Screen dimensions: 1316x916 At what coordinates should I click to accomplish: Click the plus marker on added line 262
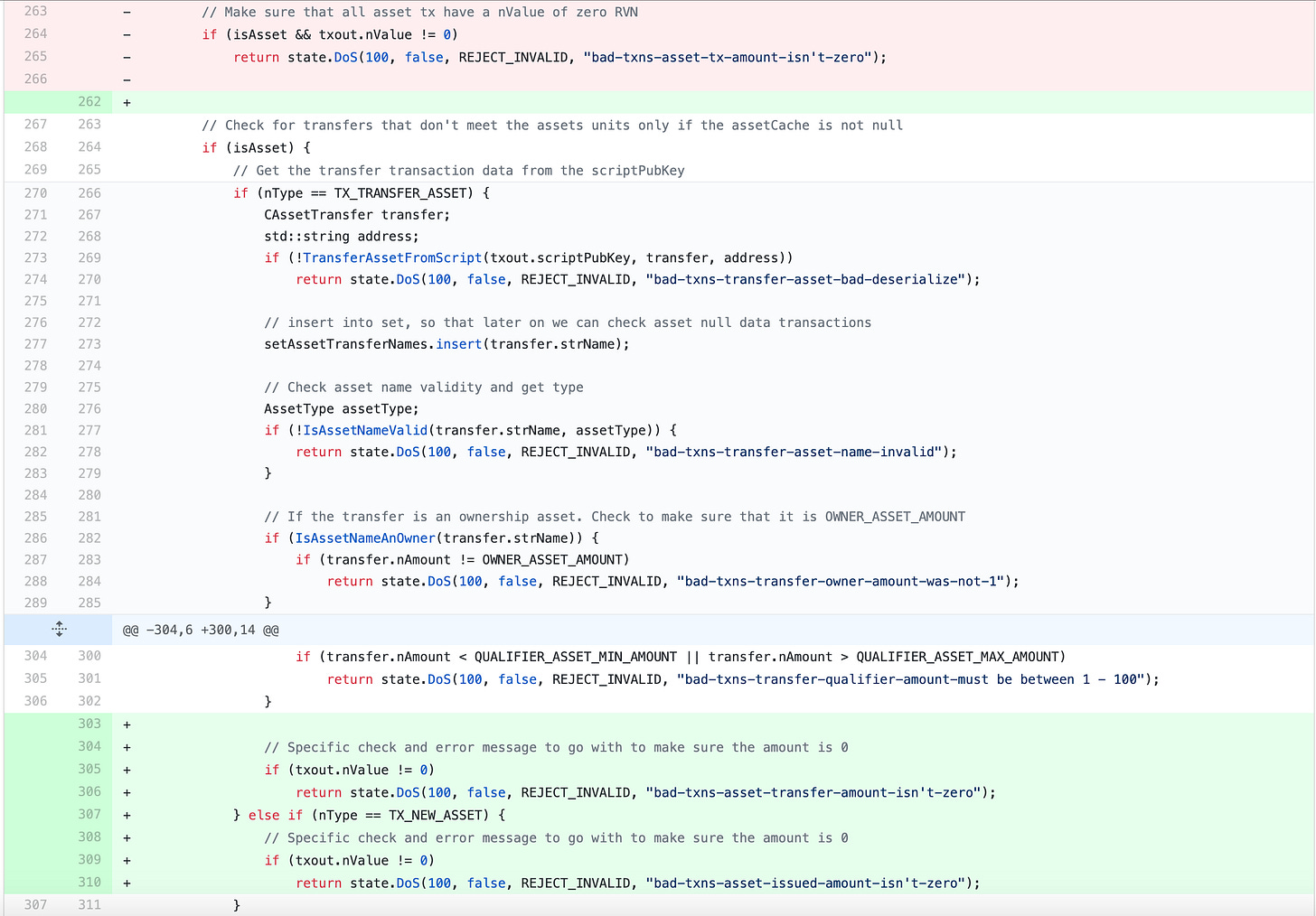pos(127,102)
